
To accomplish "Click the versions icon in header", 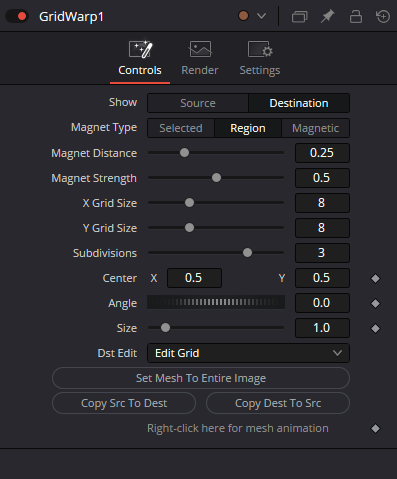I will tap(299, 16).
